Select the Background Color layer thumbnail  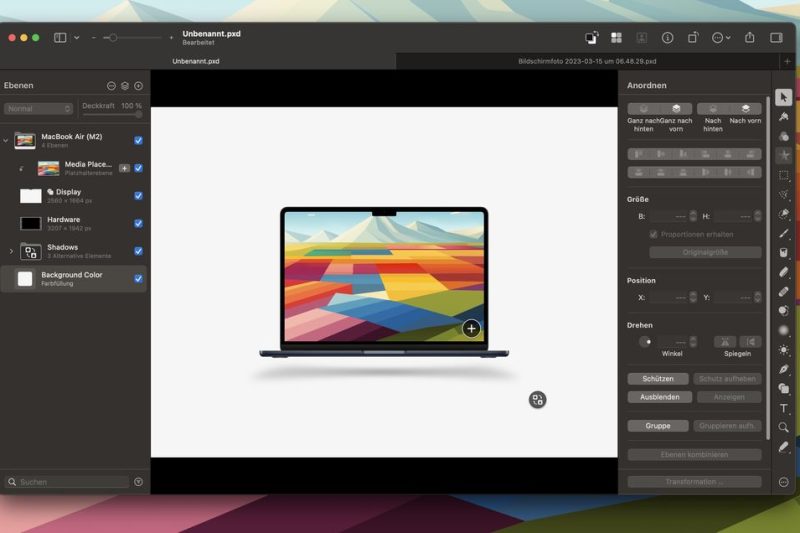pyautogui.click(x=25, y=278)
